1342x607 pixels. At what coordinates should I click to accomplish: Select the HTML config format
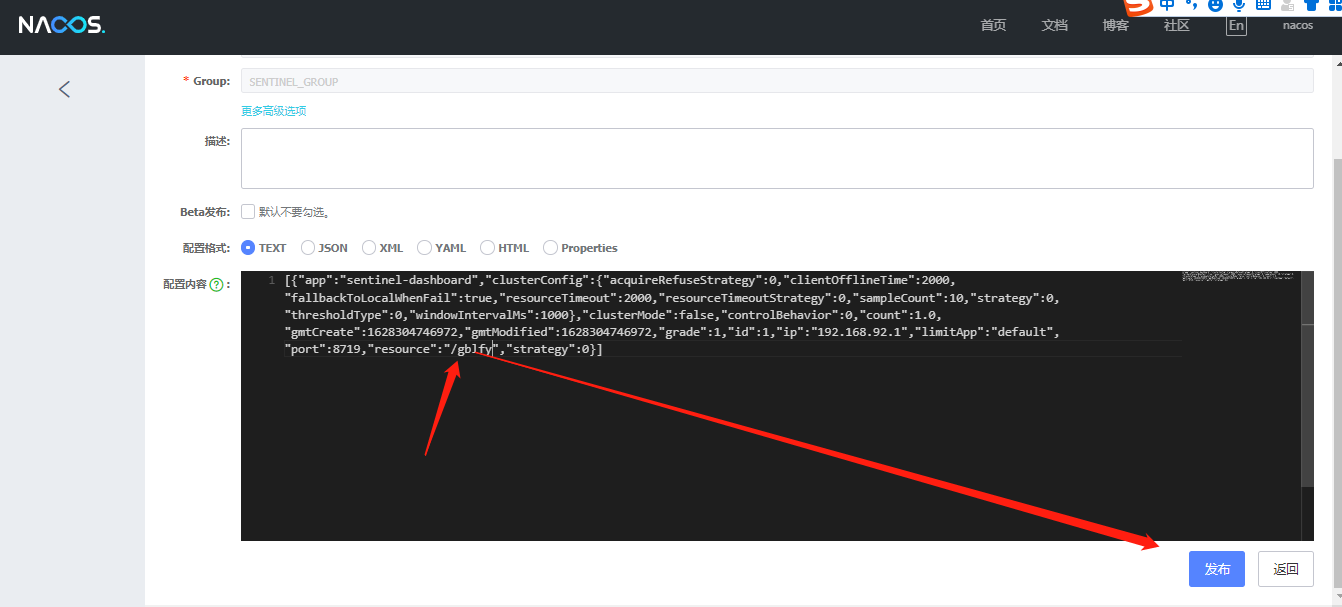[x=488, y=248]
